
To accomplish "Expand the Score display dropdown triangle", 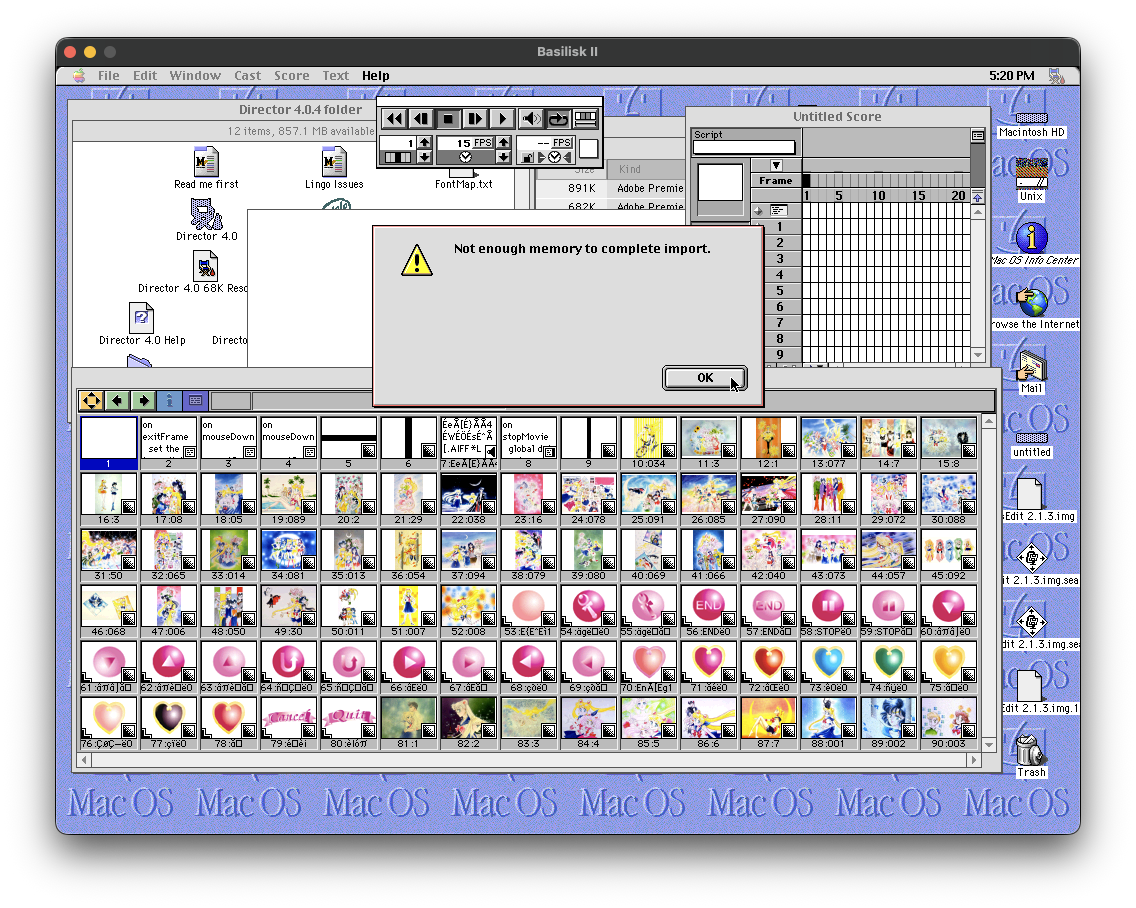I will tap(776, 165).
